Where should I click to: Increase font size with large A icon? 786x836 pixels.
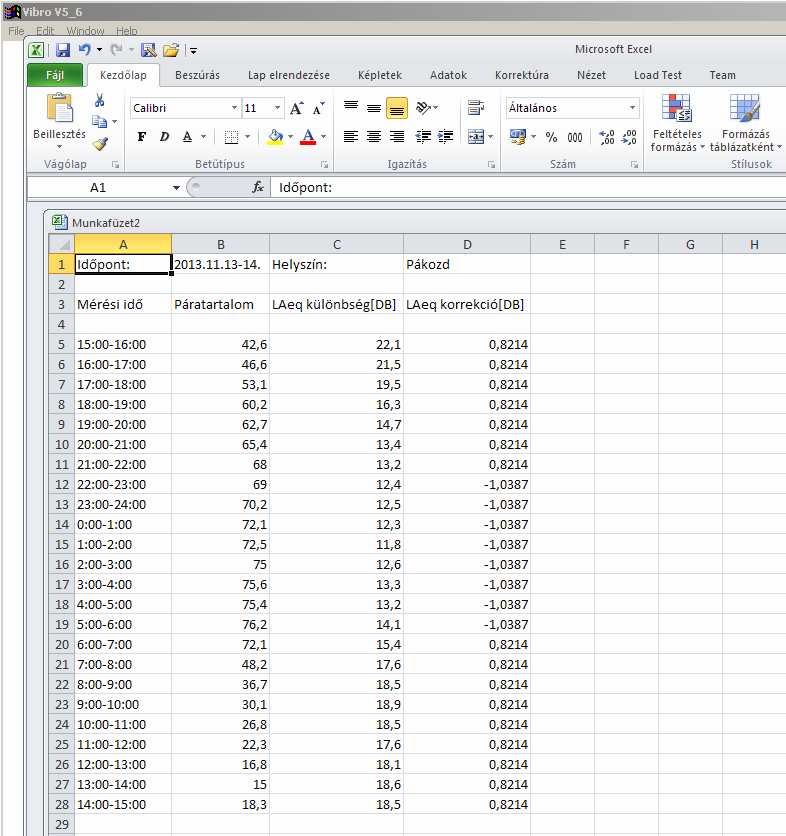[x=296, y=108]
